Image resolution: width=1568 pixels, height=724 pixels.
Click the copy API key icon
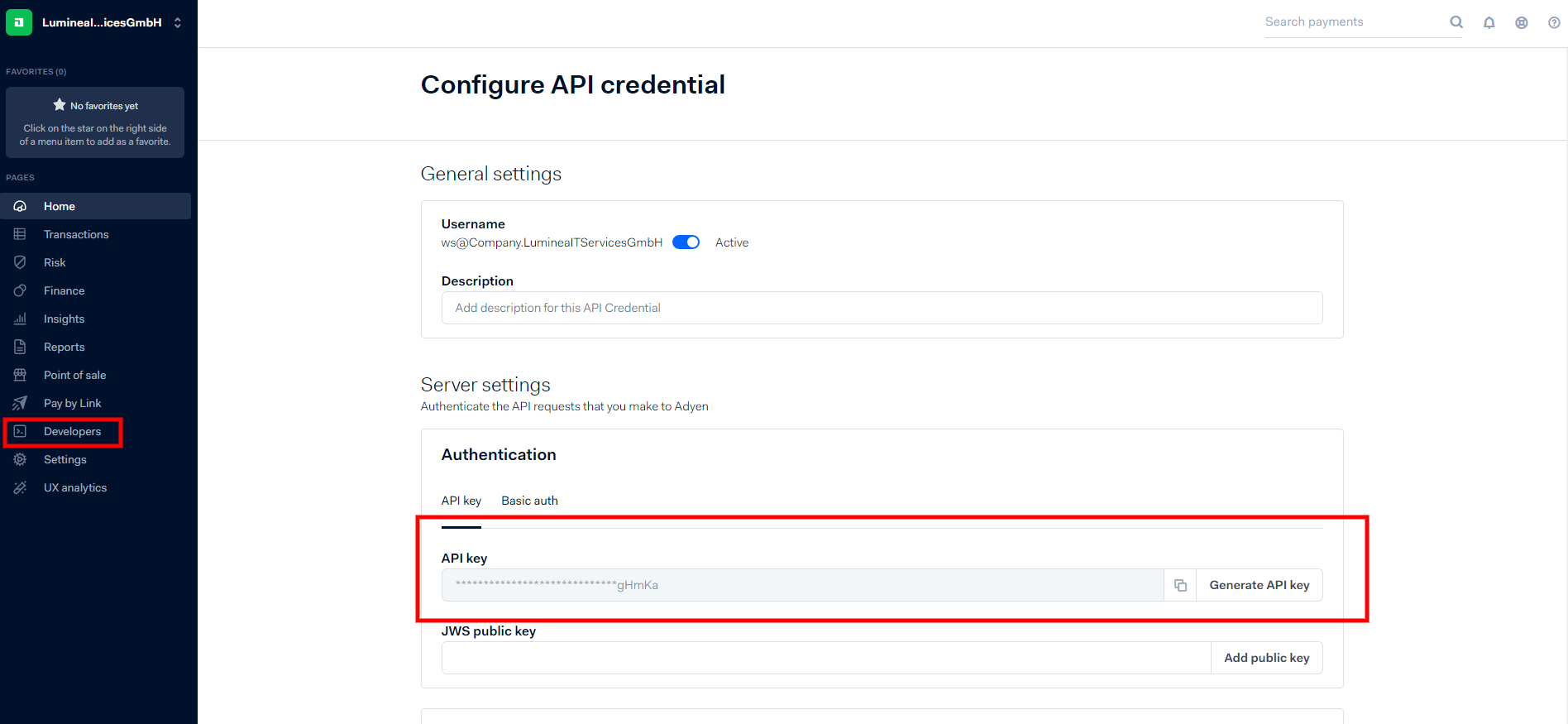tap(1180, 585)
